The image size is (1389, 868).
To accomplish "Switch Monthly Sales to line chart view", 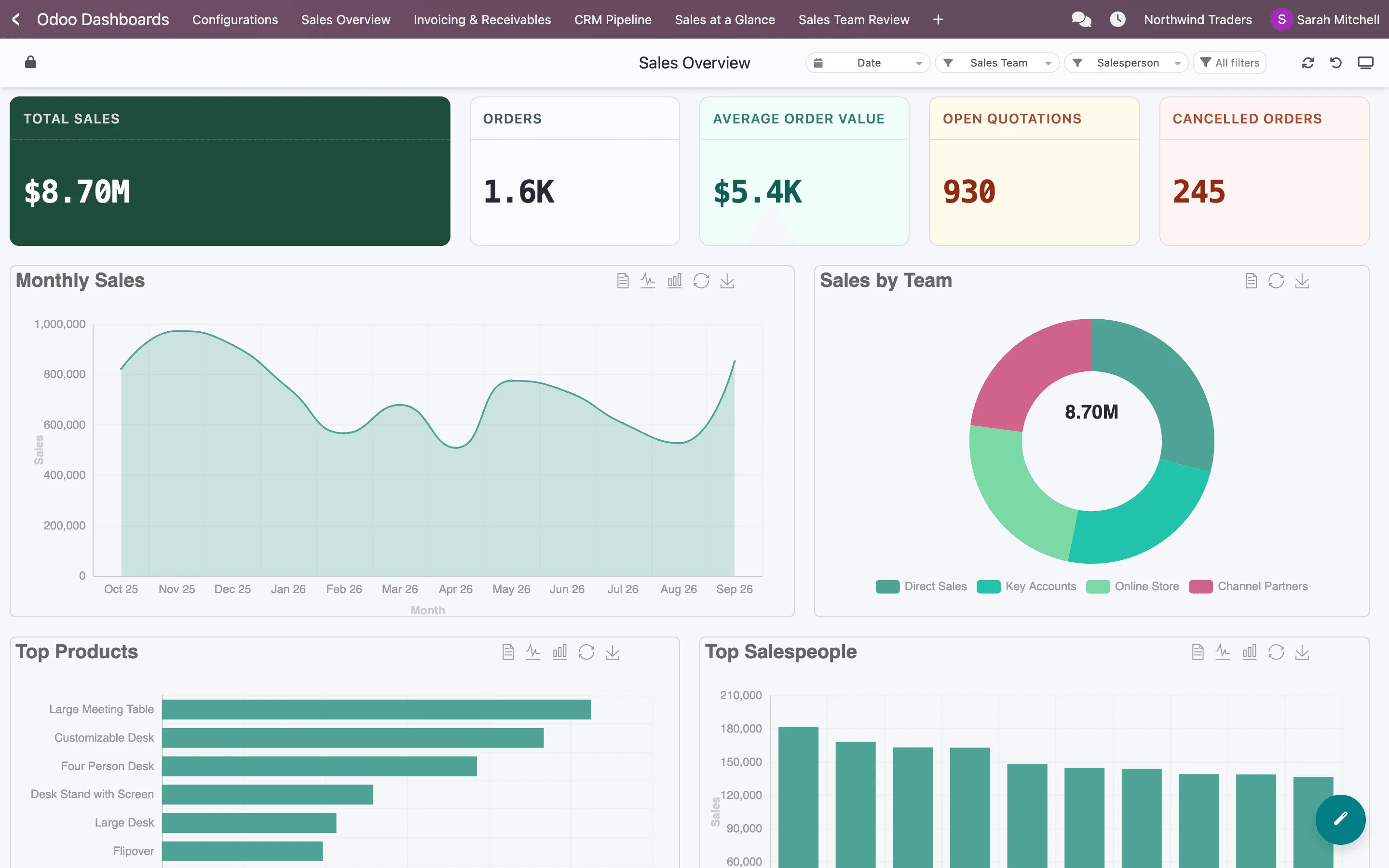I will [648, 281].
